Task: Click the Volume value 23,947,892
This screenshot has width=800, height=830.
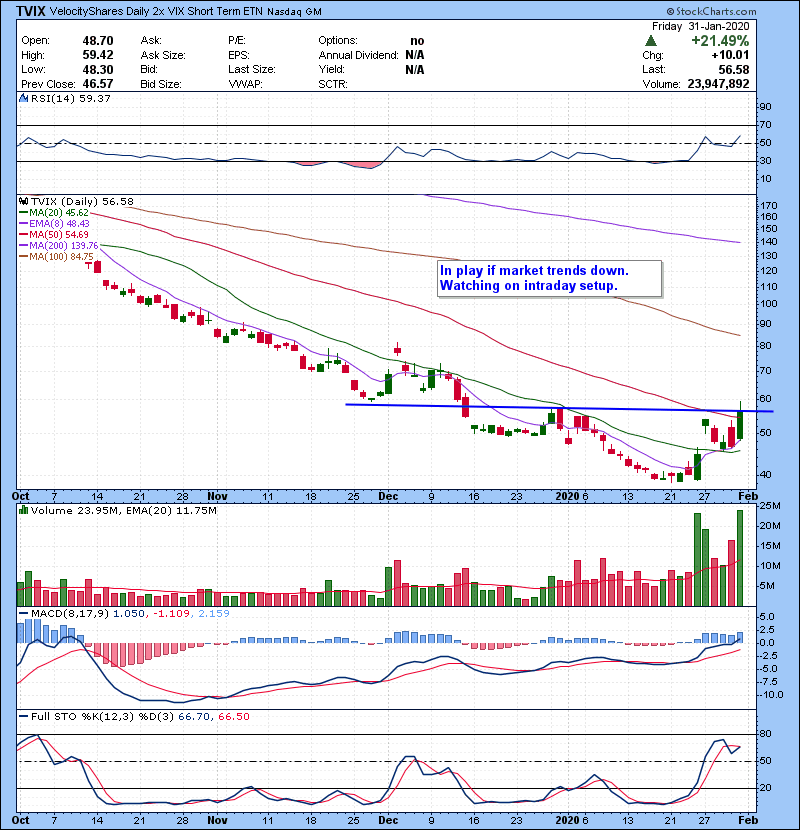Action: pyautogui.click(x=718, y=84)
